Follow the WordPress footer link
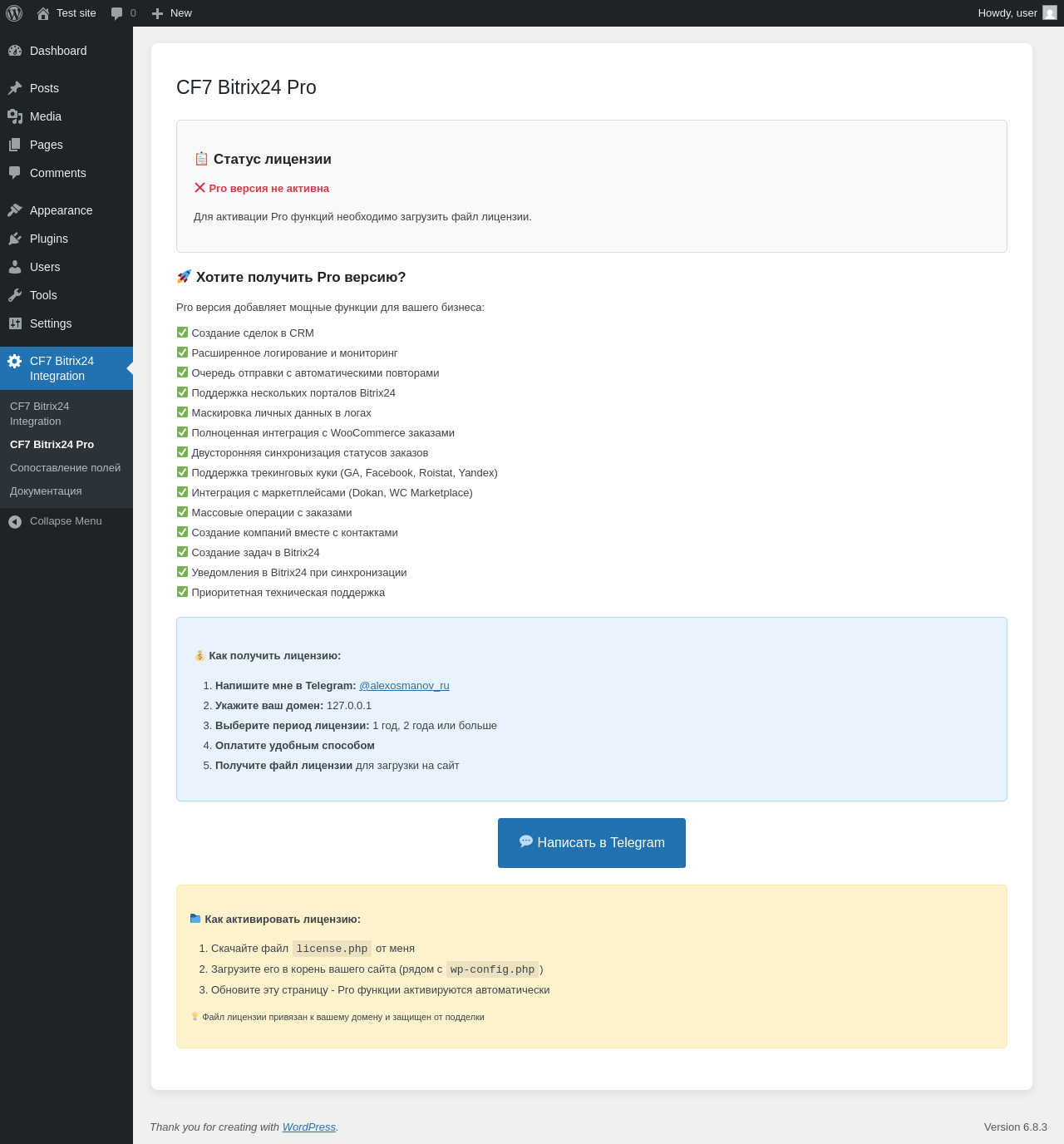The image size is (1064, 1144). pos(308,1127)
